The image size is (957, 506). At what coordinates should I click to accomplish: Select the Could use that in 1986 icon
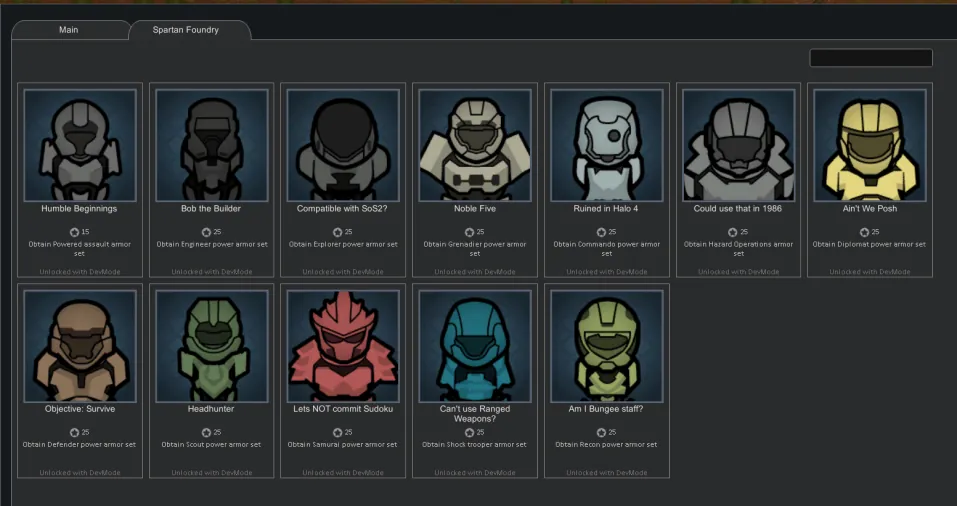(x=738, y=145)
